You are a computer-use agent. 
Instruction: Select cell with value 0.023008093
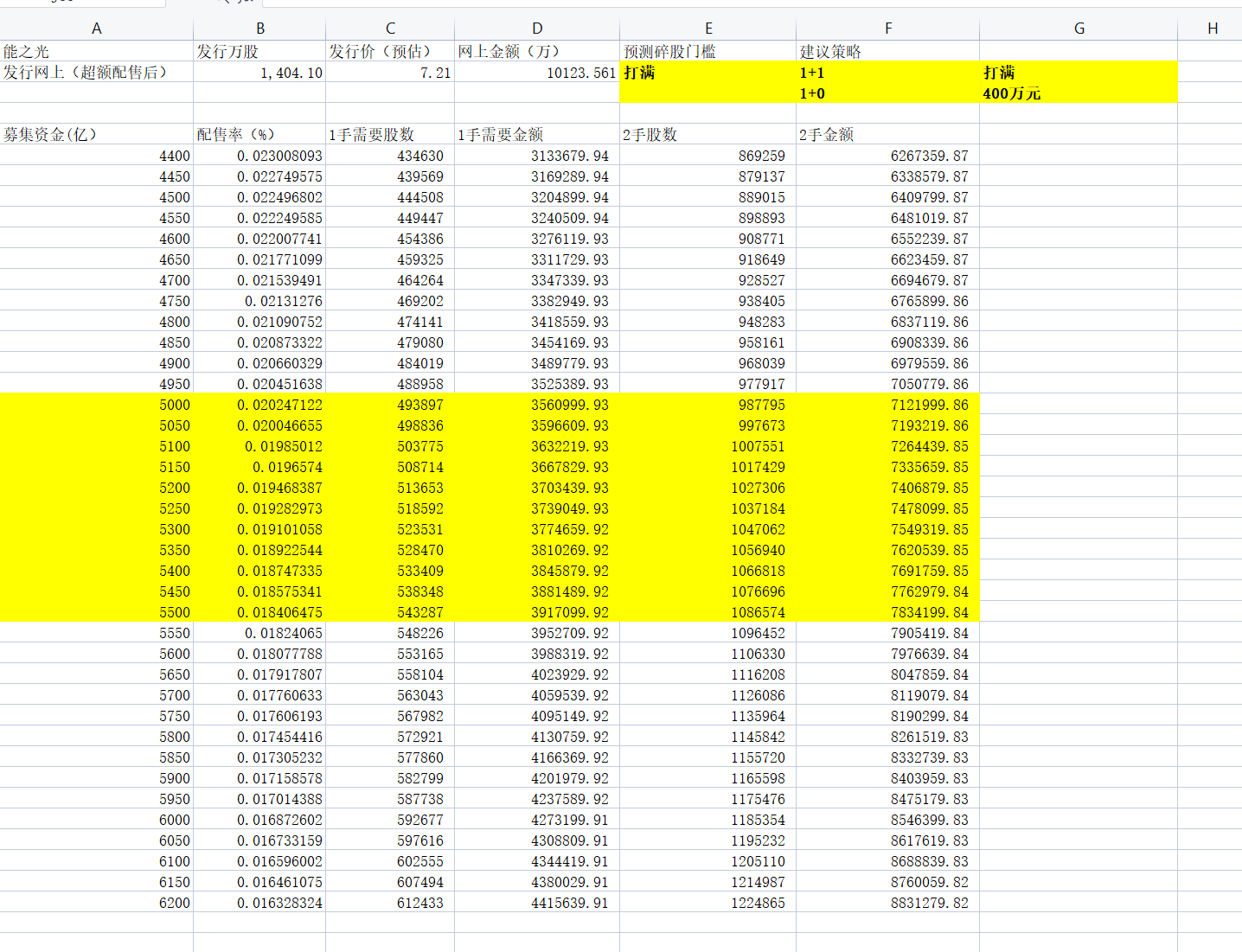259,155
